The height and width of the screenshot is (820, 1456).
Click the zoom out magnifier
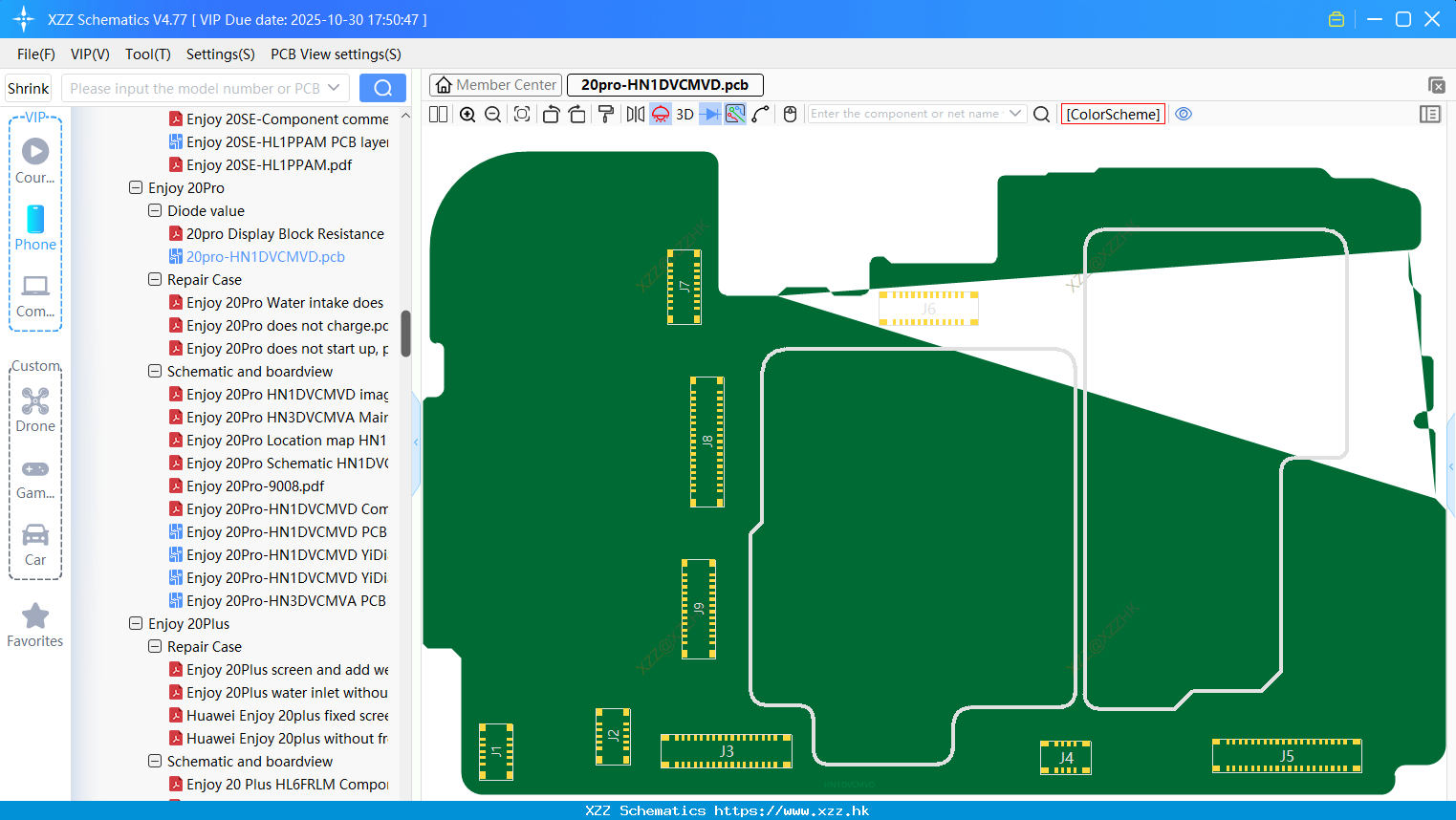[493, 114]
